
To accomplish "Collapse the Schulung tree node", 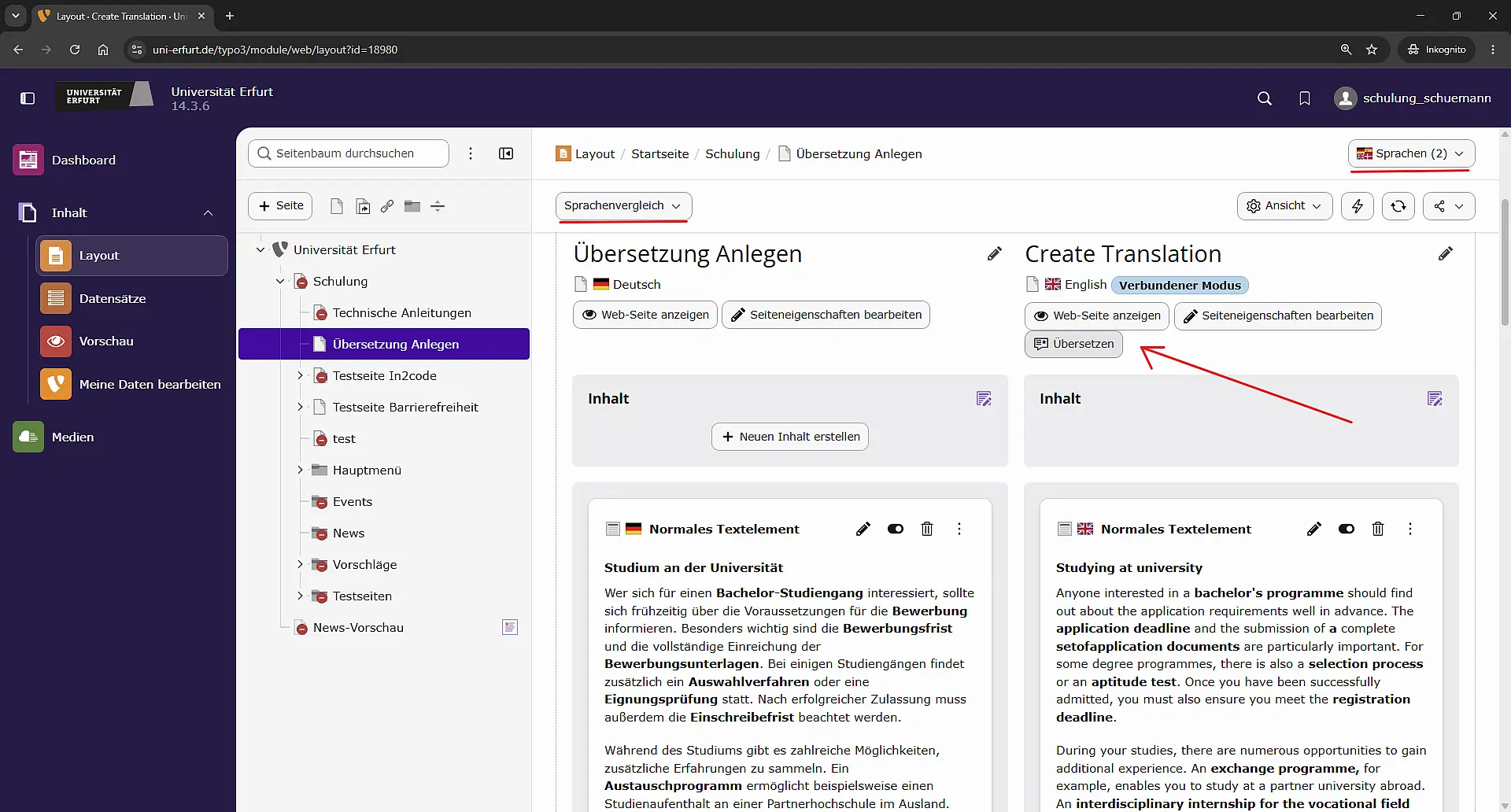I will (x=280, y=281).
